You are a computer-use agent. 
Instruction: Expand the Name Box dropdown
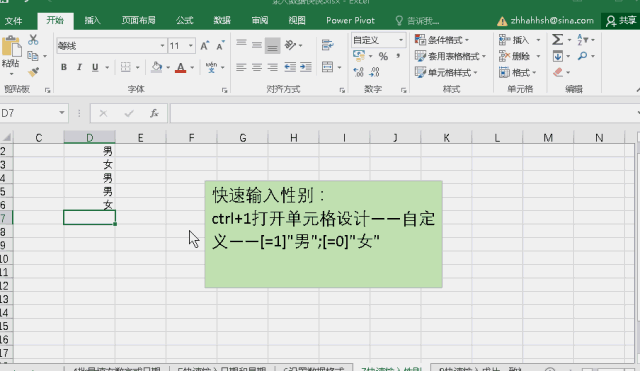coord(62,113)
